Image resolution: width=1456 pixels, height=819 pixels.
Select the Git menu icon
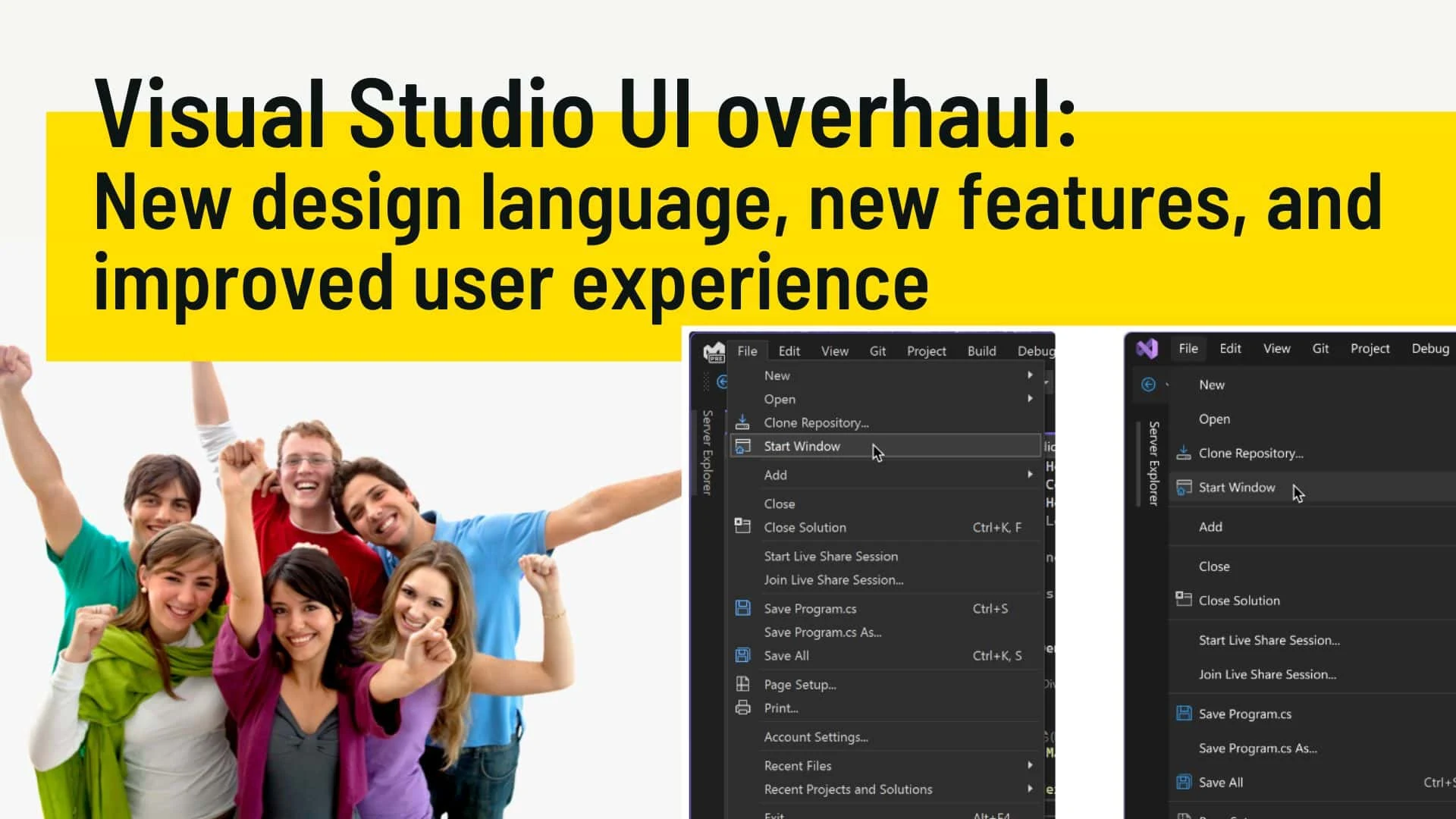[877, 351]
